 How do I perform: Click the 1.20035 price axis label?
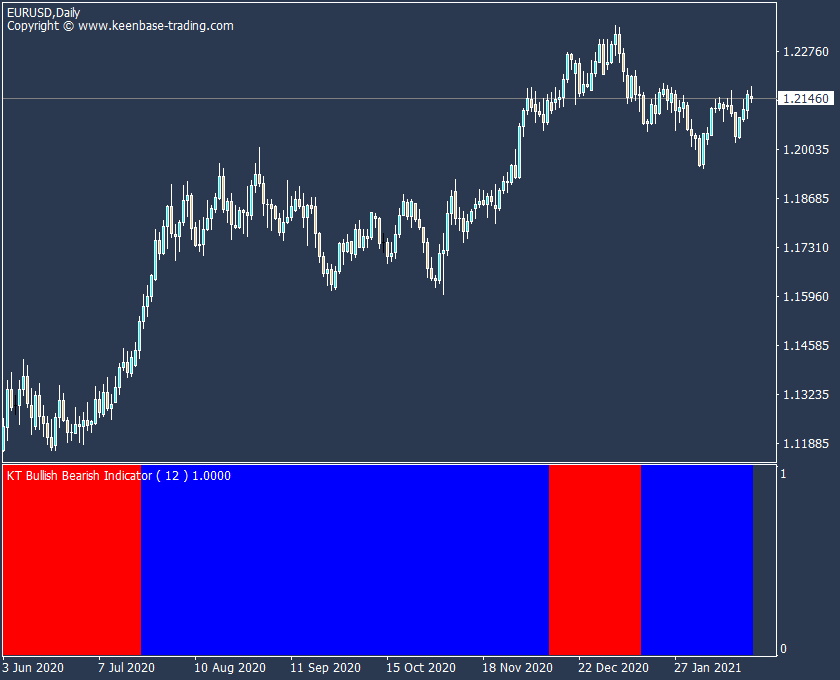coord(806,150)
